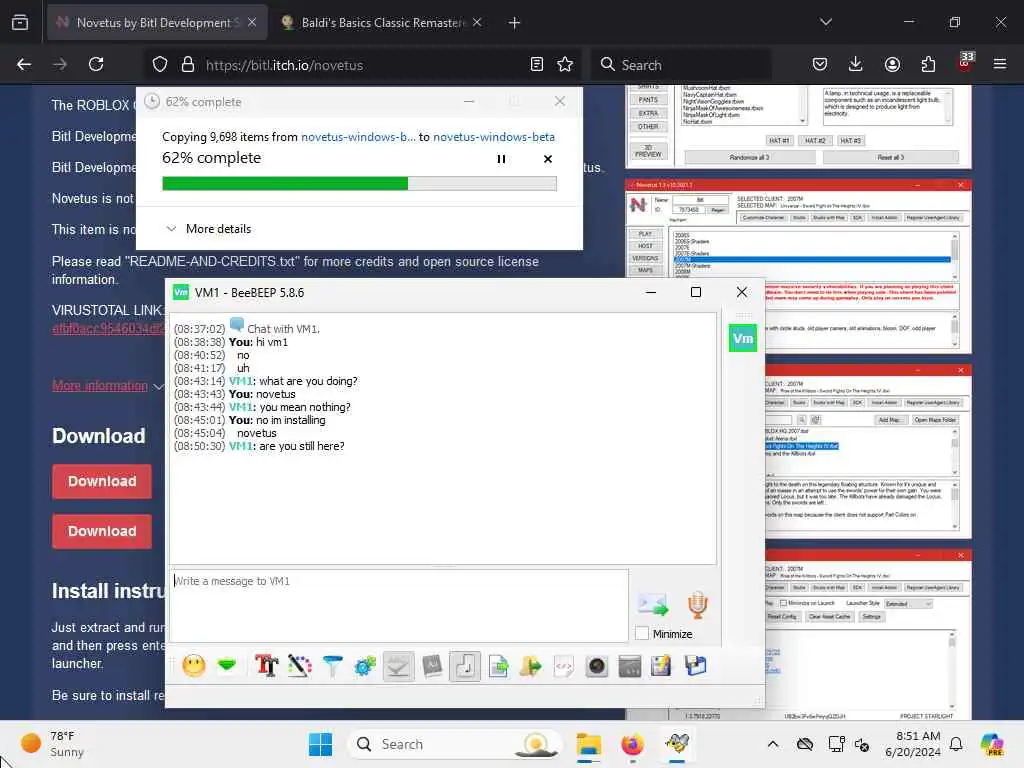Click the dark window icon in chat toolbar
The height and width of the screenshot is (768, 1024).
pos(630,666)
